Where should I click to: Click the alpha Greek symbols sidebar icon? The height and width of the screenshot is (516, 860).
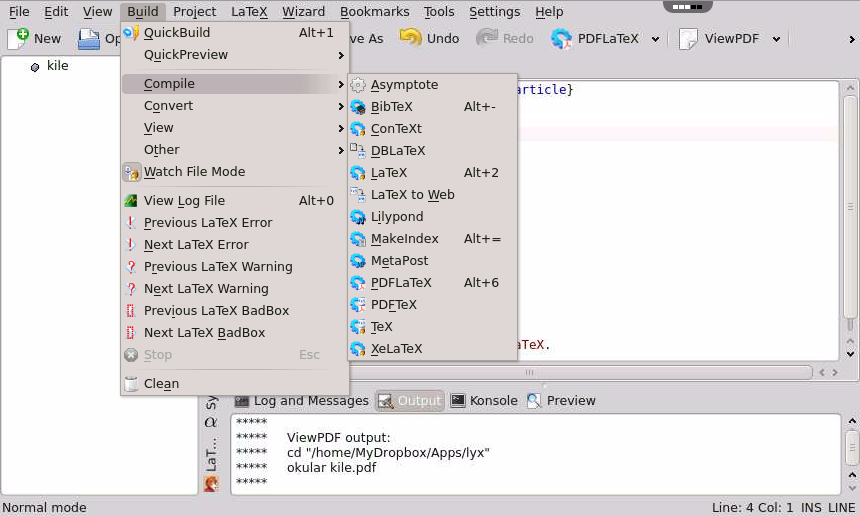pyautogui.click(x=211, y=422)
